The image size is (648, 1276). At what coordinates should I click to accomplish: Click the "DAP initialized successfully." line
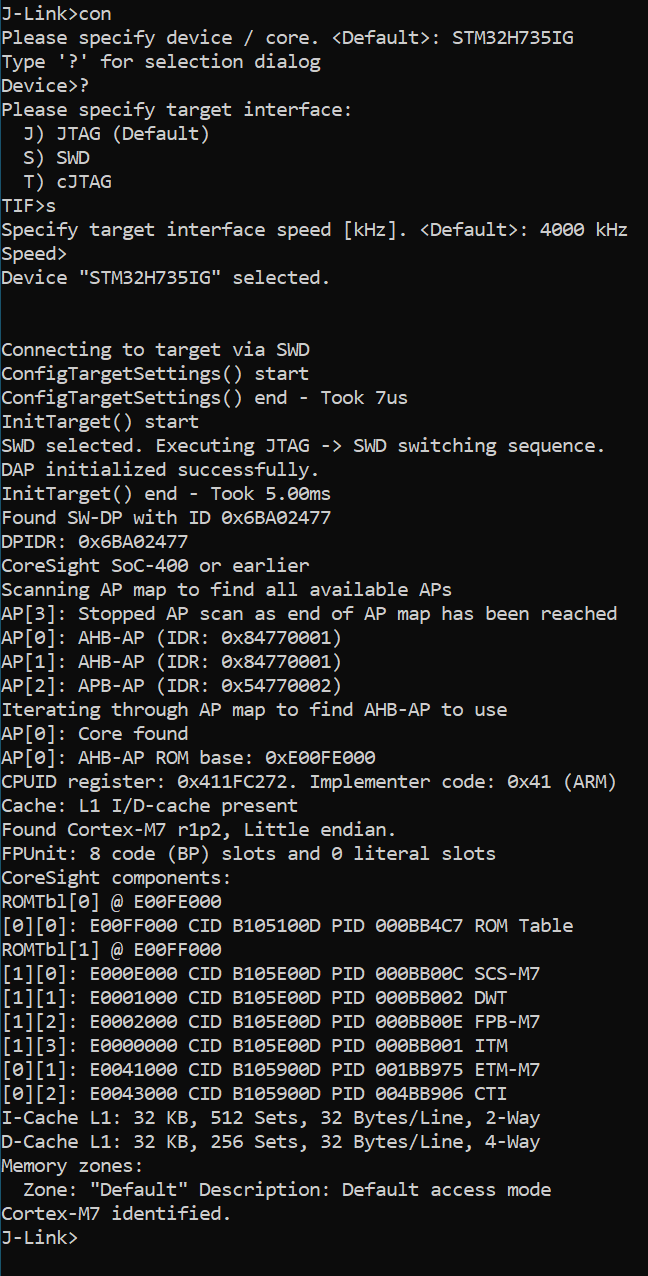160,470
